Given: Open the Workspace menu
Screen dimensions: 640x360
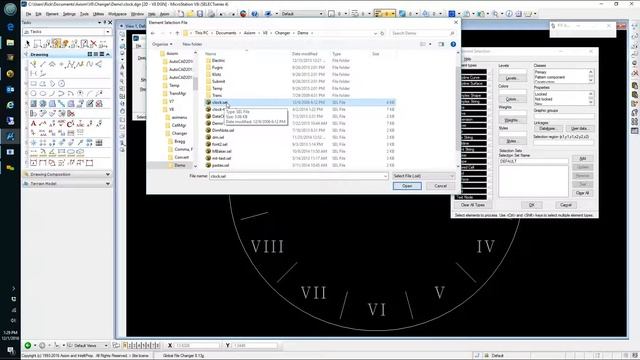Looking at the screenshot, I should click(x=117, y=14).
